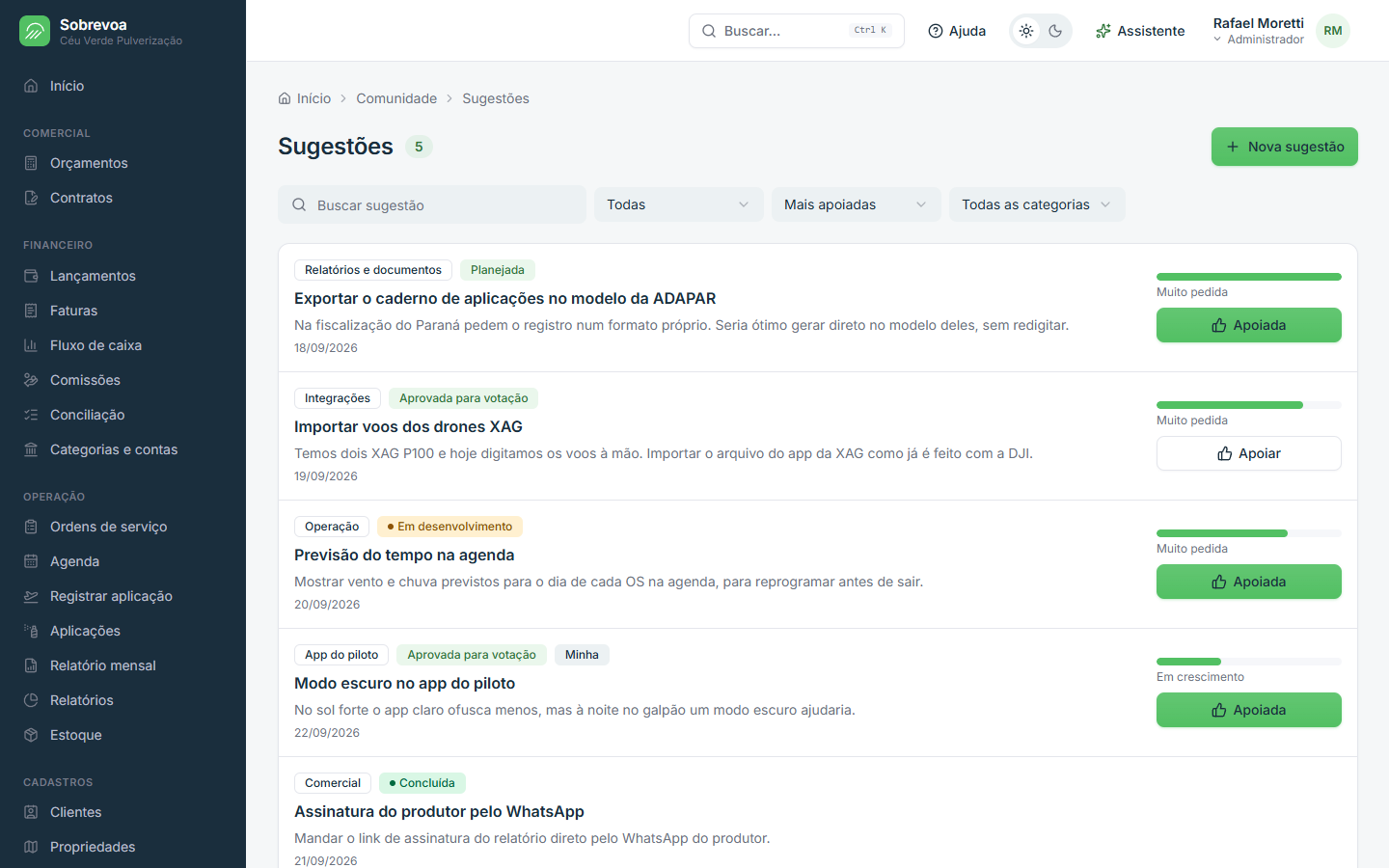Click the Ordens de serviço clipboard icon

[31, 527]
